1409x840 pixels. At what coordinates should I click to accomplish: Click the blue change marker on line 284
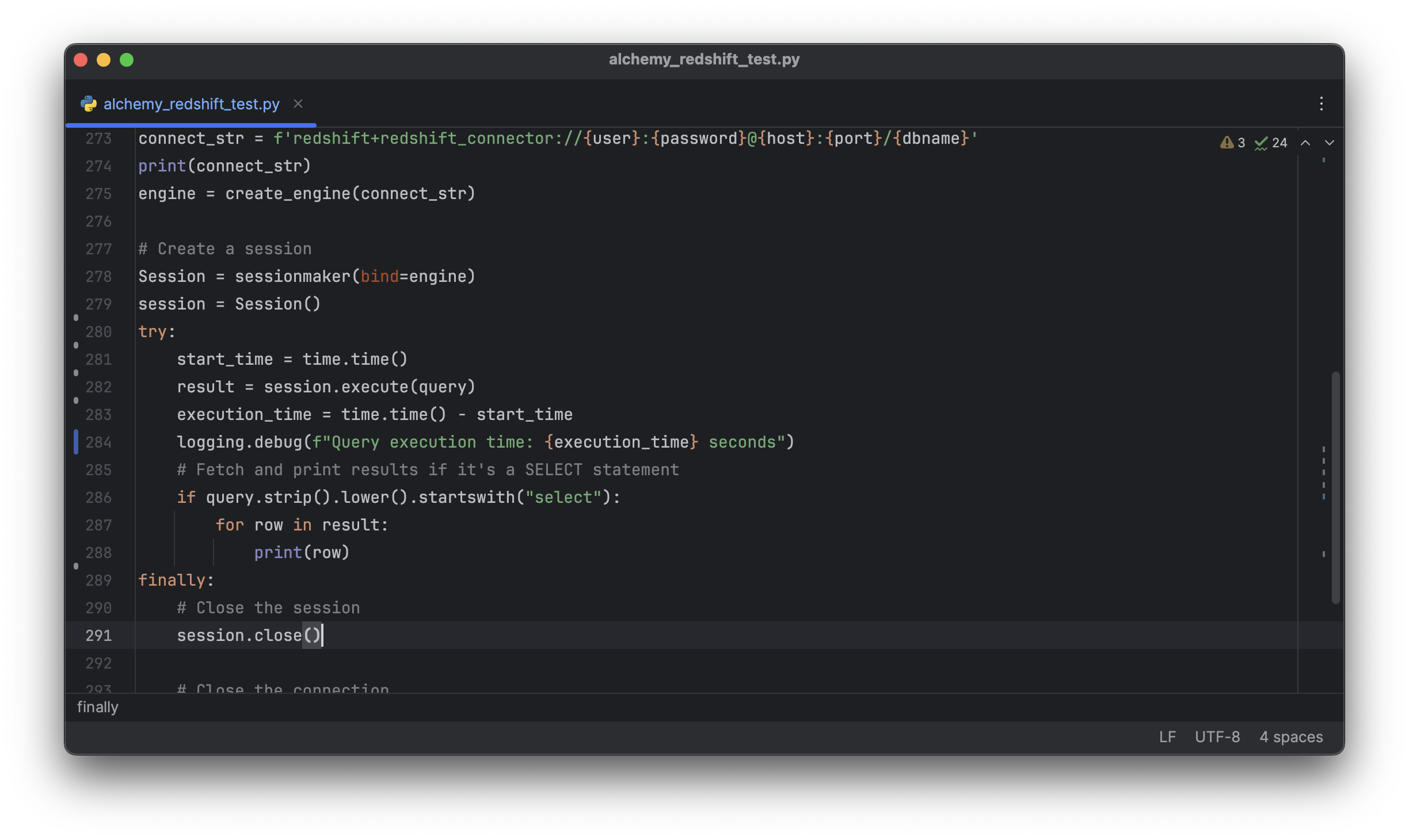(x=76, y=442)
